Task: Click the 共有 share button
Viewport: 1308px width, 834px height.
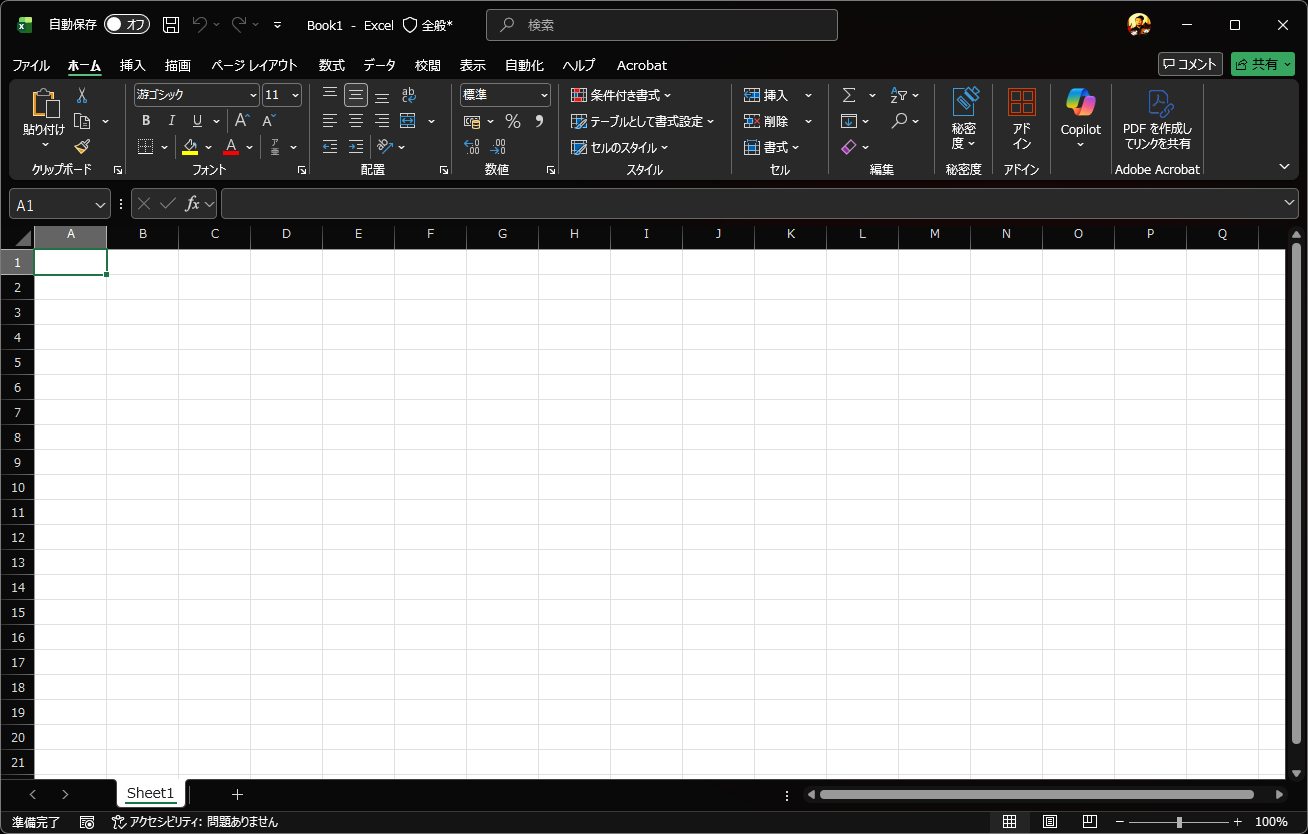Action: pyautogui.click(x=1262, y=64)
